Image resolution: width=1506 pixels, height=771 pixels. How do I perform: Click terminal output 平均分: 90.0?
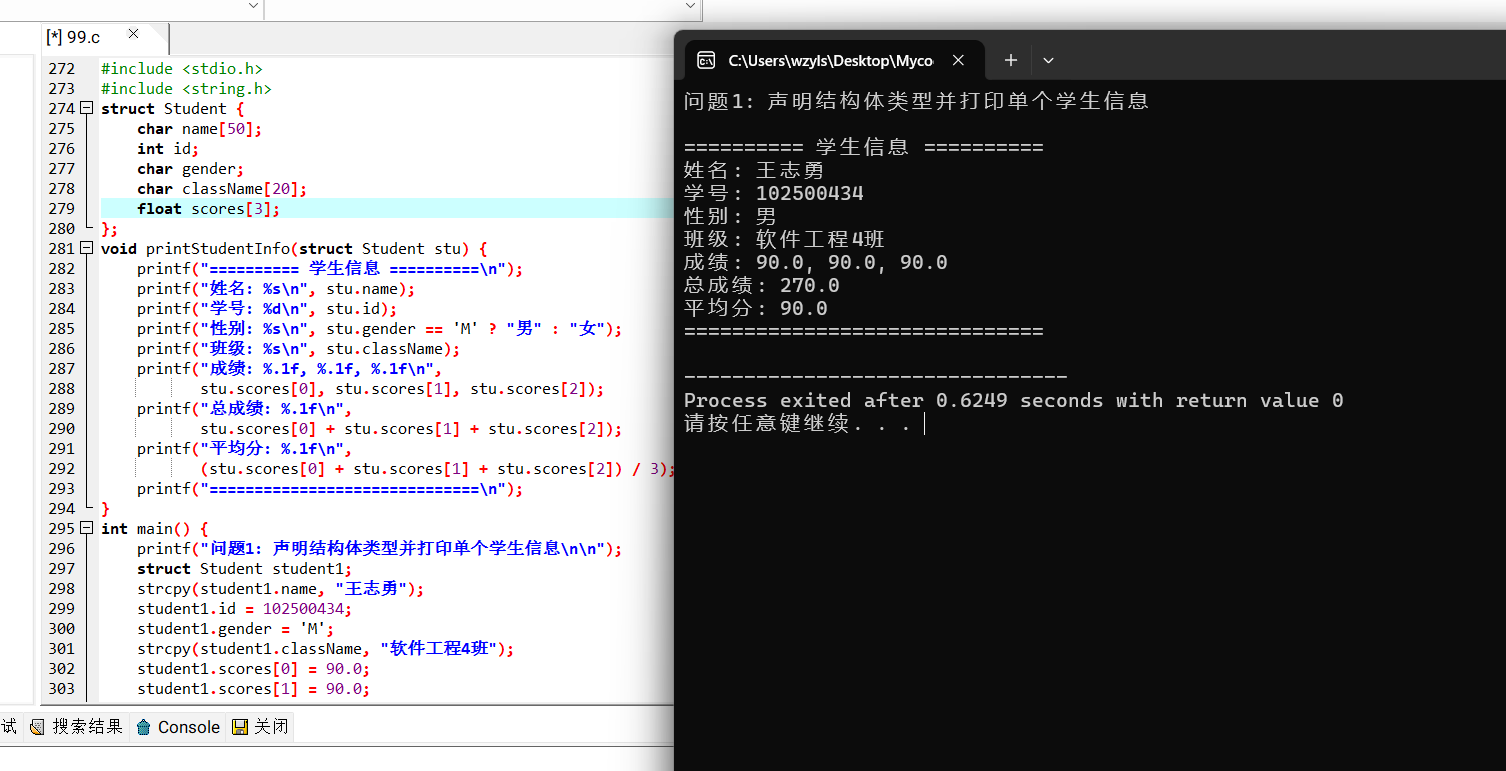pos(756,308)
